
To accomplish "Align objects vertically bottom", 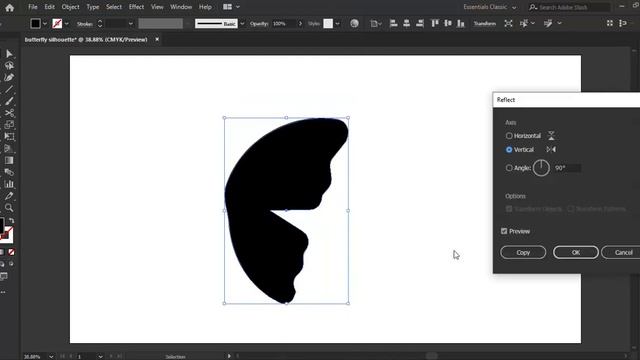I will 460,23.
